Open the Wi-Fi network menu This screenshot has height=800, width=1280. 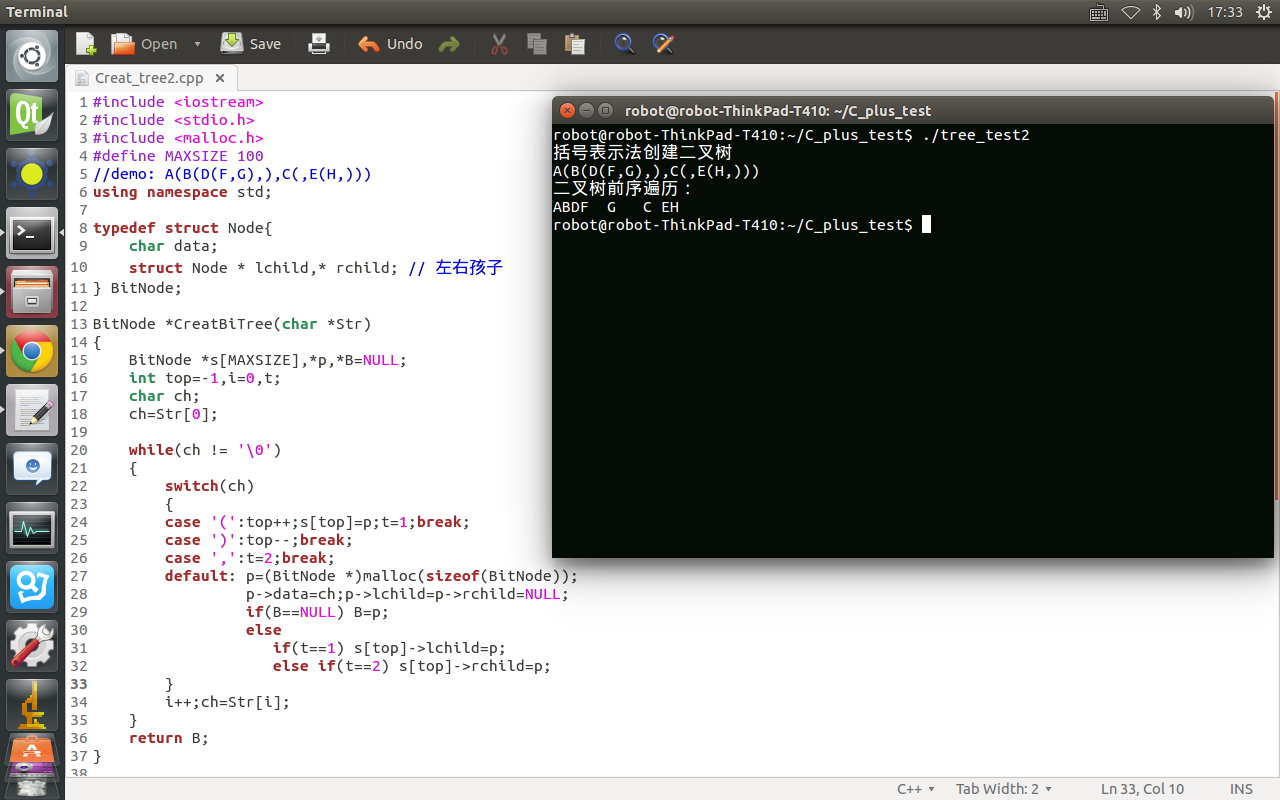tap(1131, 12)
